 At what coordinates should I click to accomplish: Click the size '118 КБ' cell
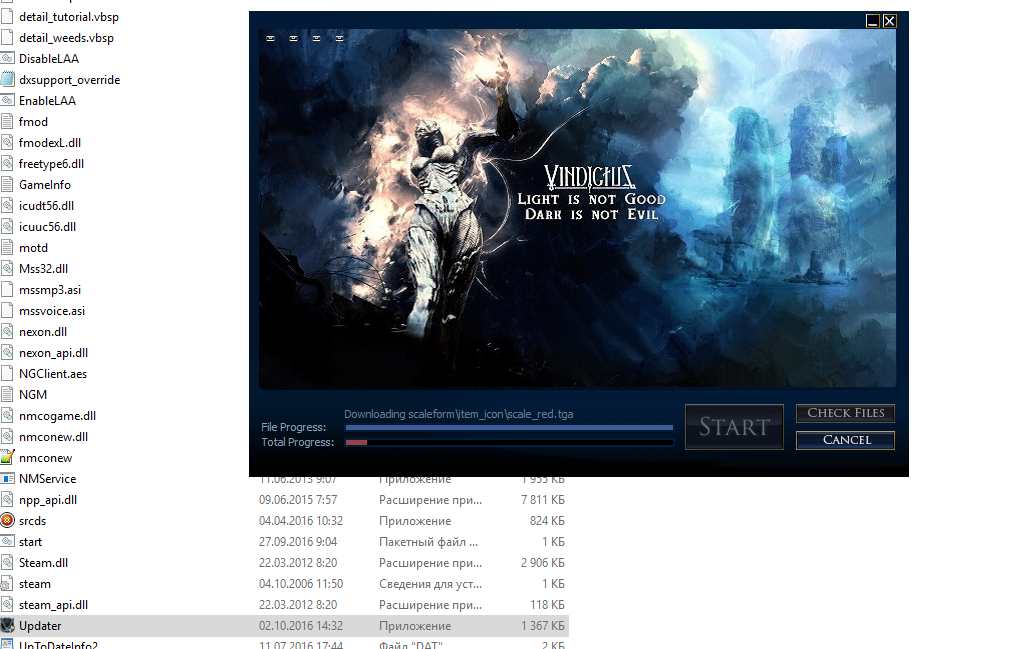pos(547,605)
